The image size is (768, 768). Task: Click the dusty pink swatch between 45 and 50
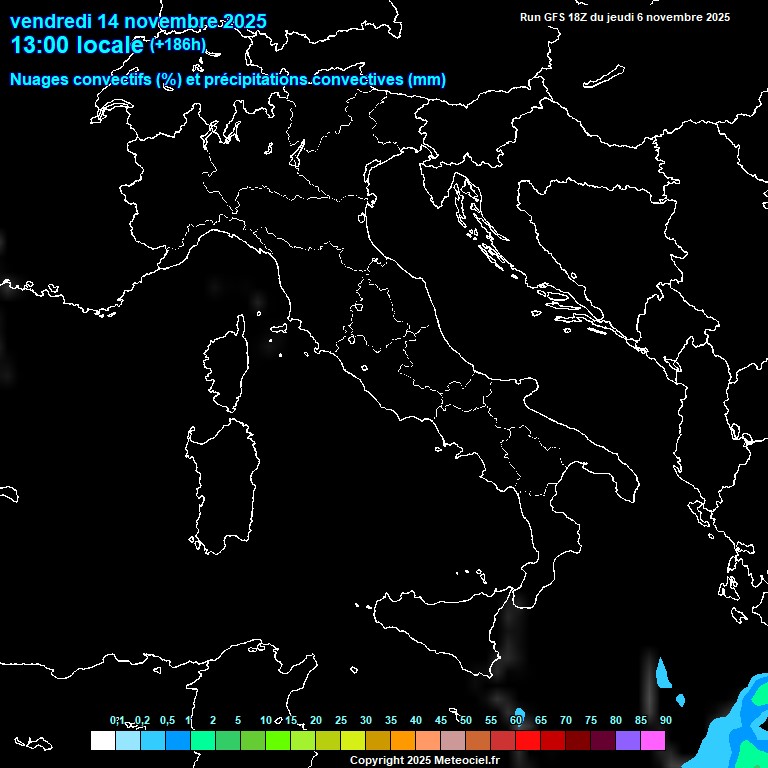(x=453, y=740)
